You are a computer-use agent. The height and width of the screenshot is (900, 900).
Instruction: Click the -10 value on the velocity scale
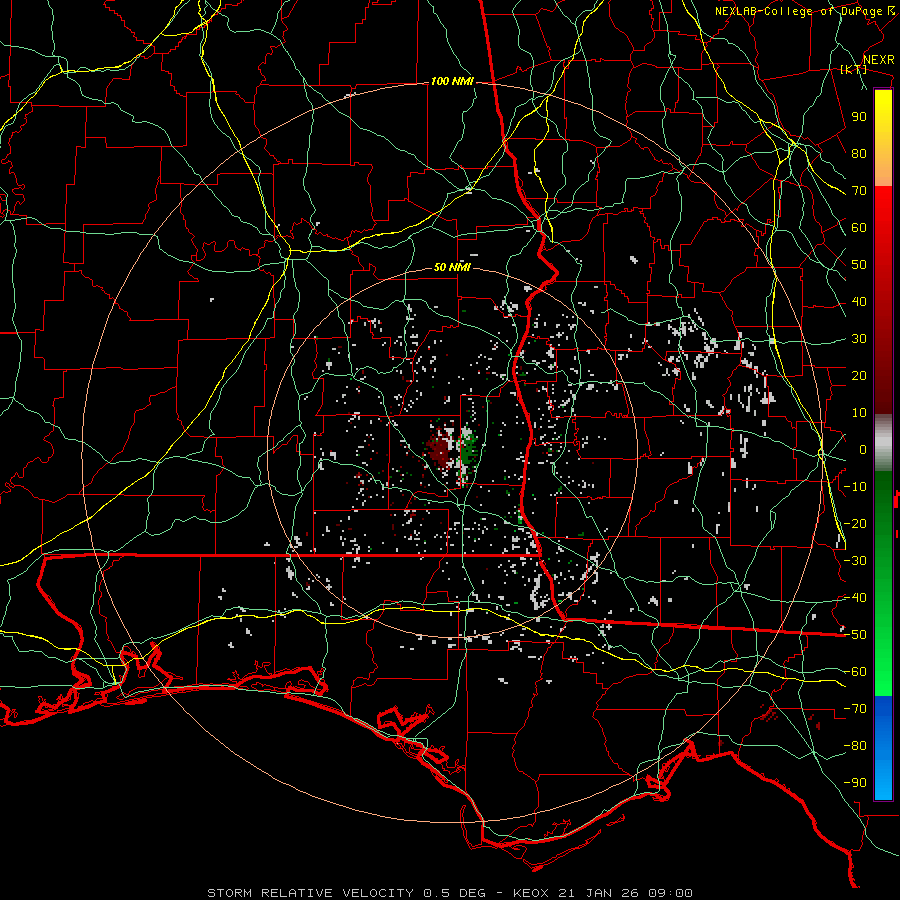[x=855, y=487]
